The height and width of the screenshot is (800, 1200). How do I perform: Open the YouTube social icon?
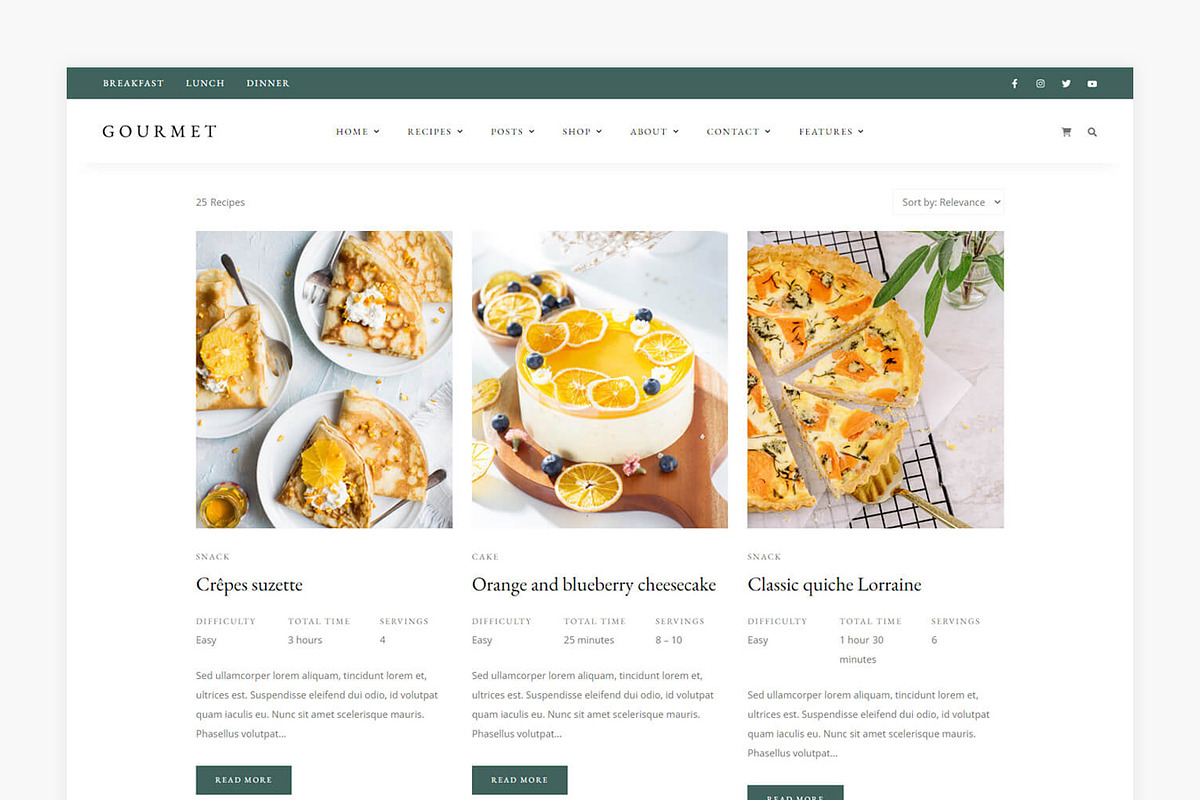1092,84
